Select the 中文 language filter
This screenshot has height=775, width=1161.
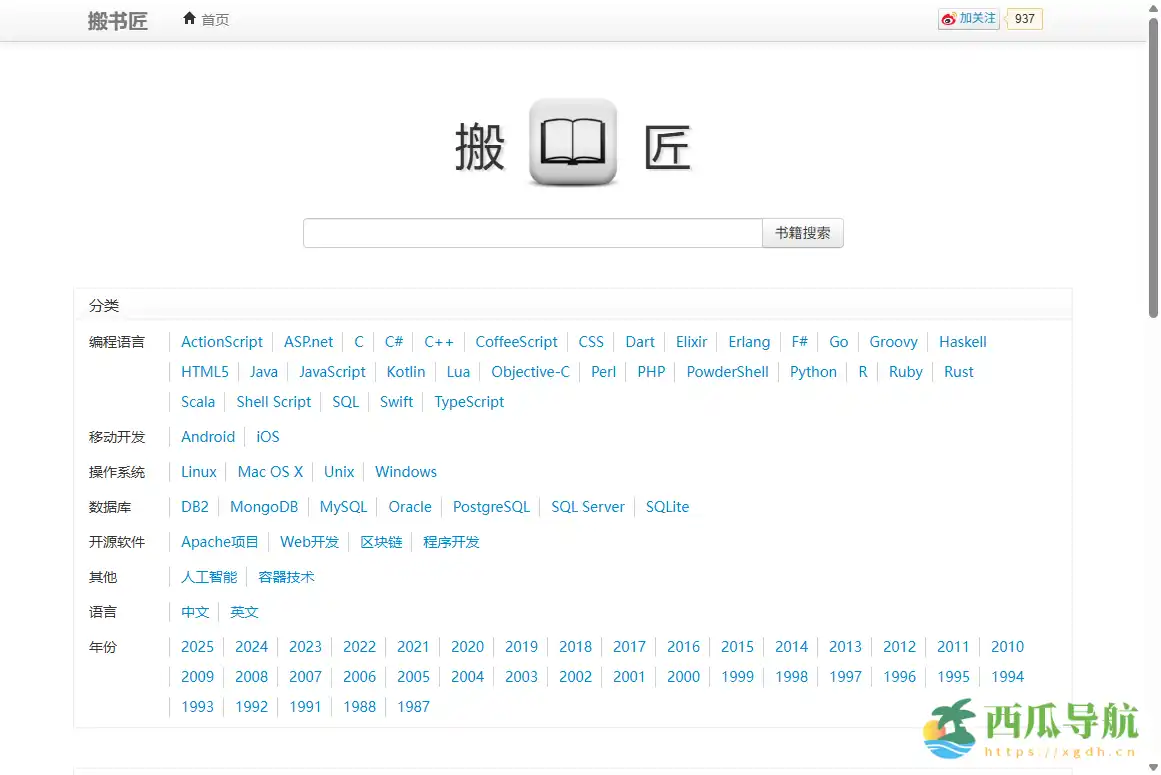click(194, 611)
